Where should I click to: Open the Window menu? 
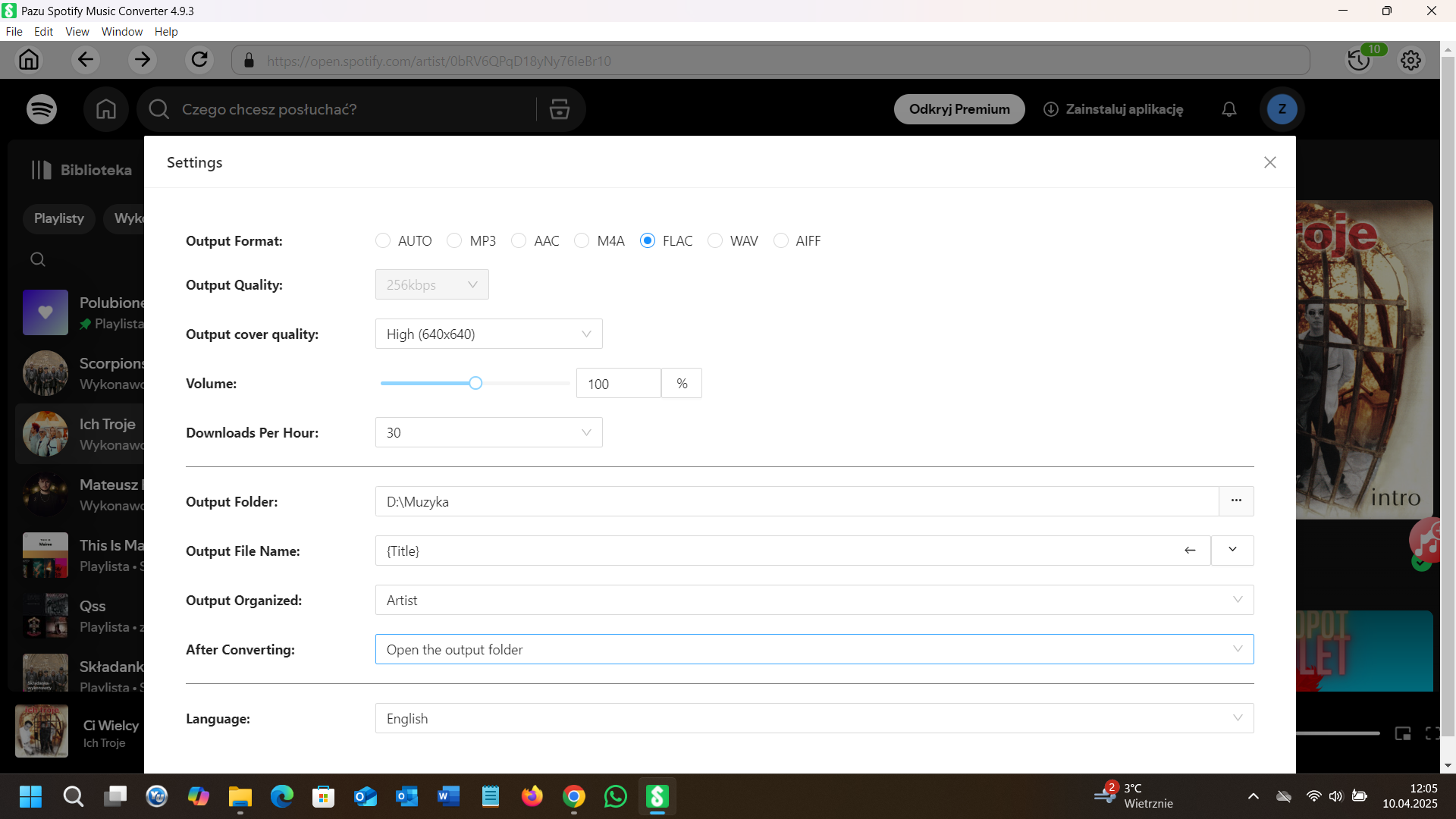point(122,32)
